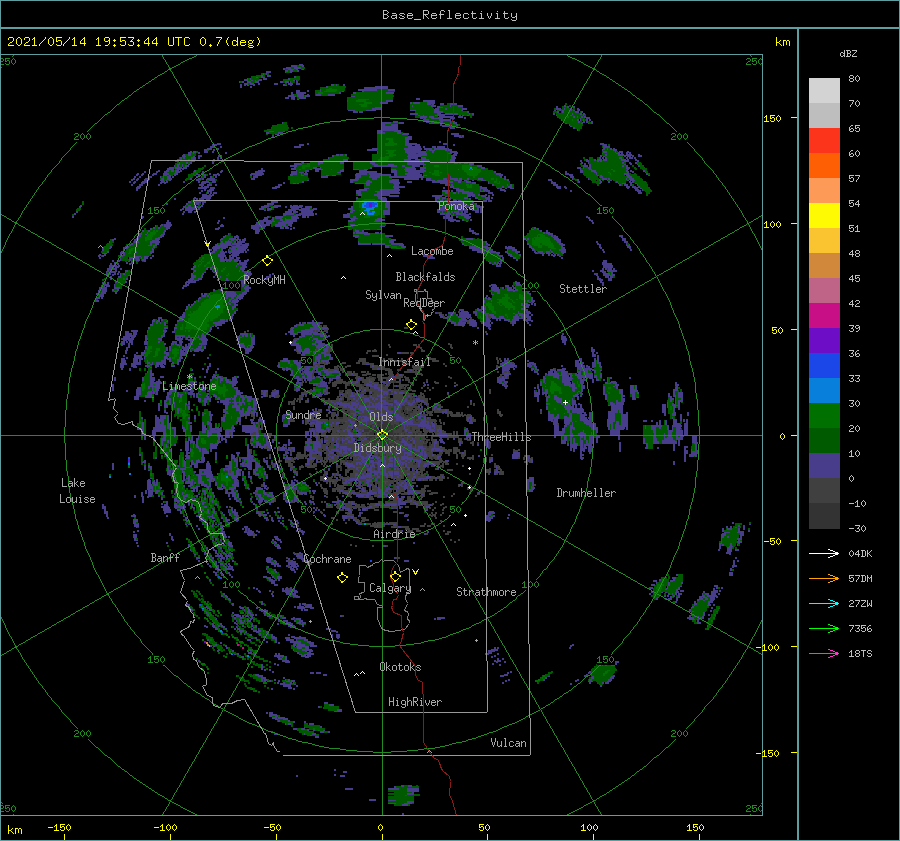
Task: Click the Vulcan city label
Action: pyautogui.click(x=508, y=743)
